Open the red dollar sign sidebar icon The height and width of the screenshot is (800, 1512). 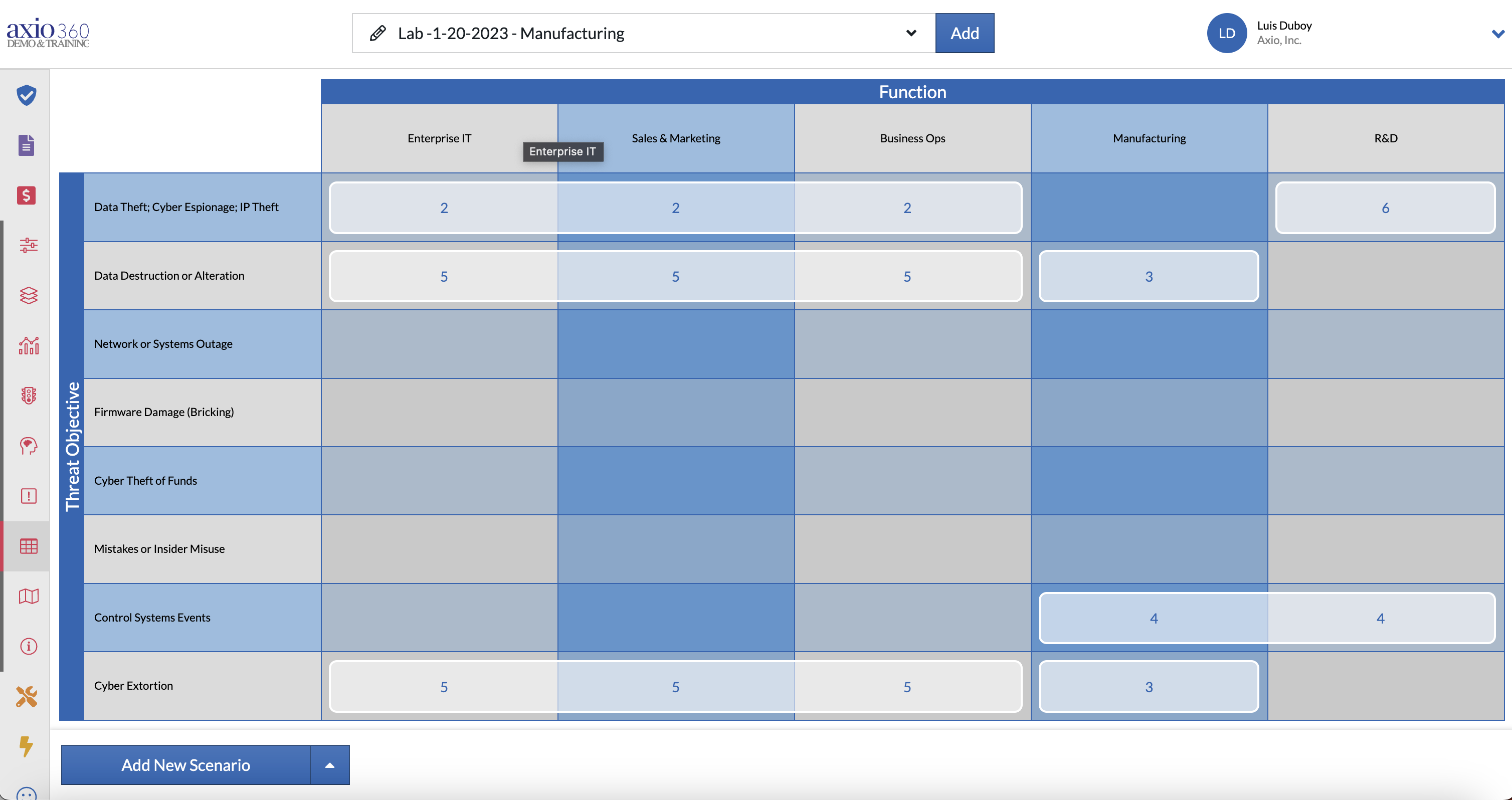pyautogui.click(x=27, y=195)
